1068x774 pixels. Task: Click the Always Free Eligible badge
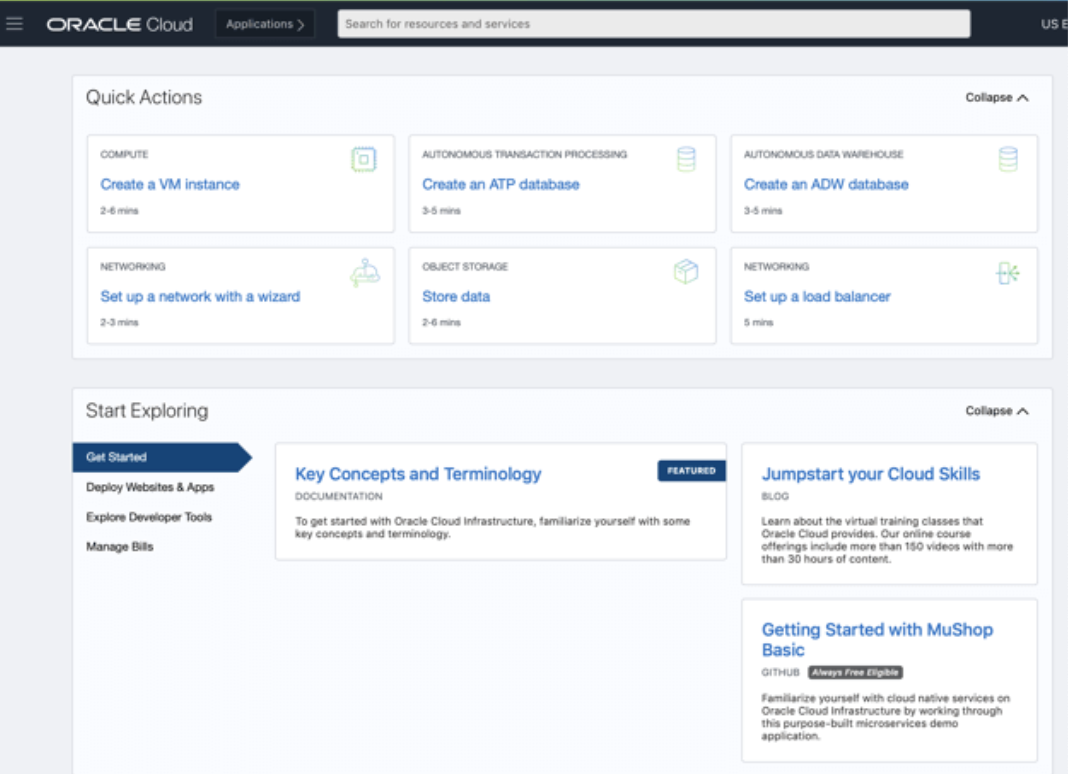(855, 672)
